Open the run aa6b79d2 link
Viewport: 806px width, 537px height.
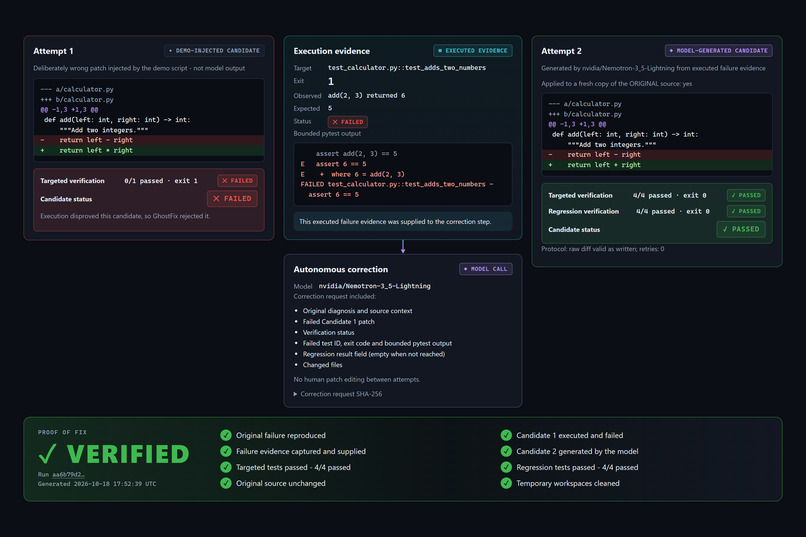click(68, 474)
